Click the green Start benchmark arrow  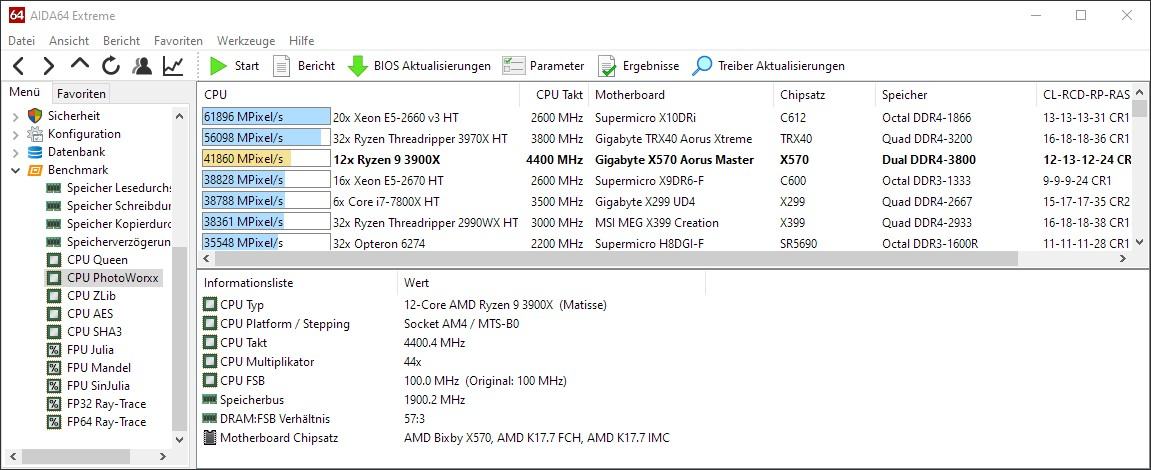pyautogui.click(x=218, y=66)
